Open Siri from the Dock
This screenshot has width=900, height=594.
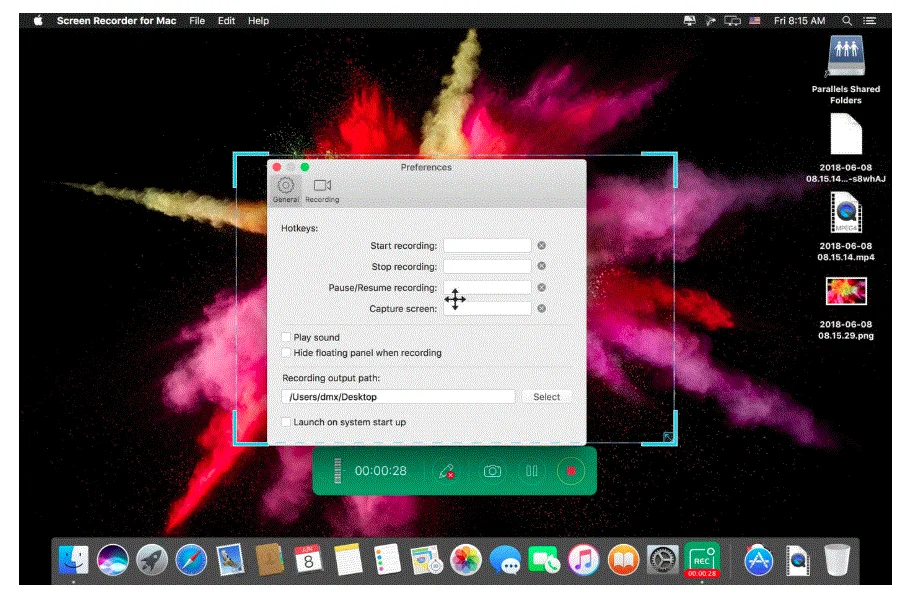(x=112, y=560)
